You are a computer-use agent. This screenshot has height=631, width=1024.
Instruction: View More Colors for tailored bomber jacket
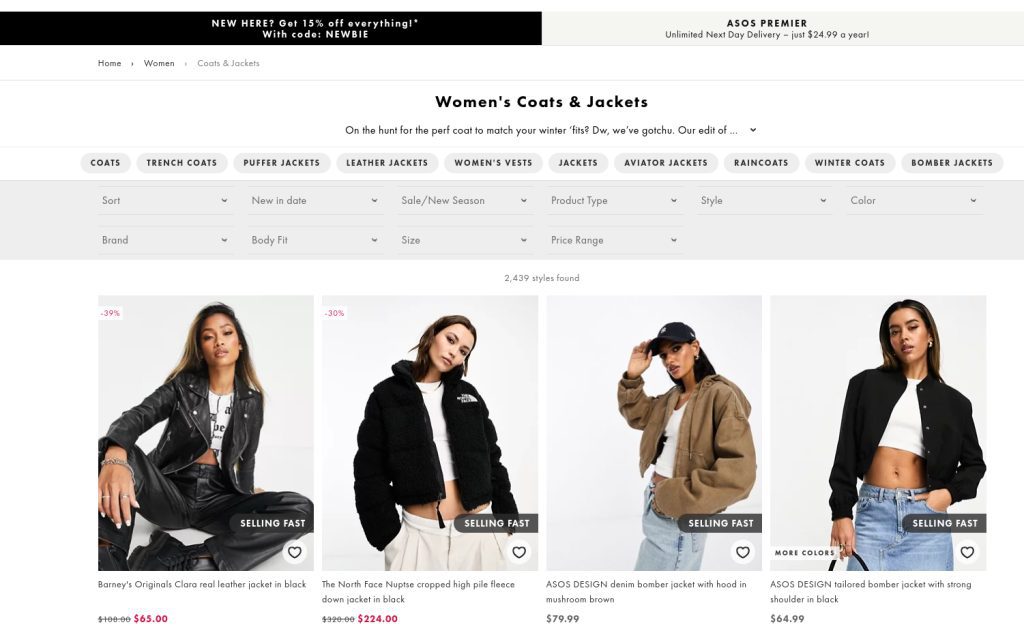pos(805,553)
